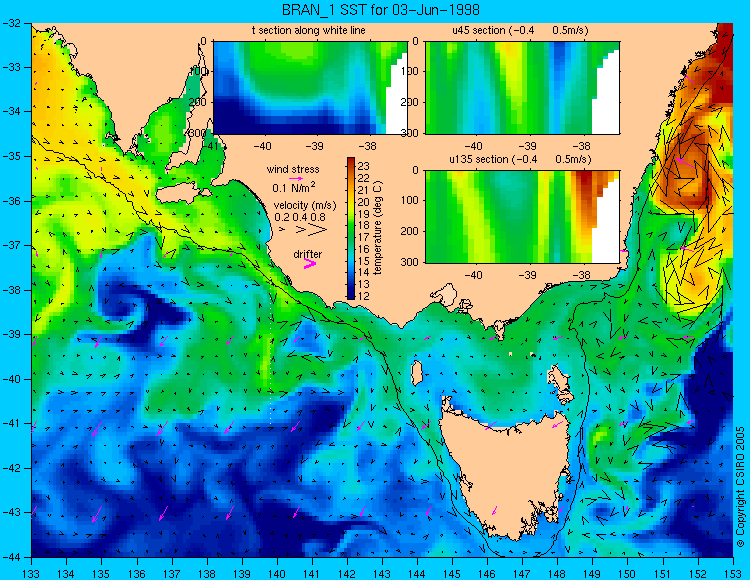Click latitude axis label '-36'
The height and width of the screenshot is (580, 750).
[11, 201]
